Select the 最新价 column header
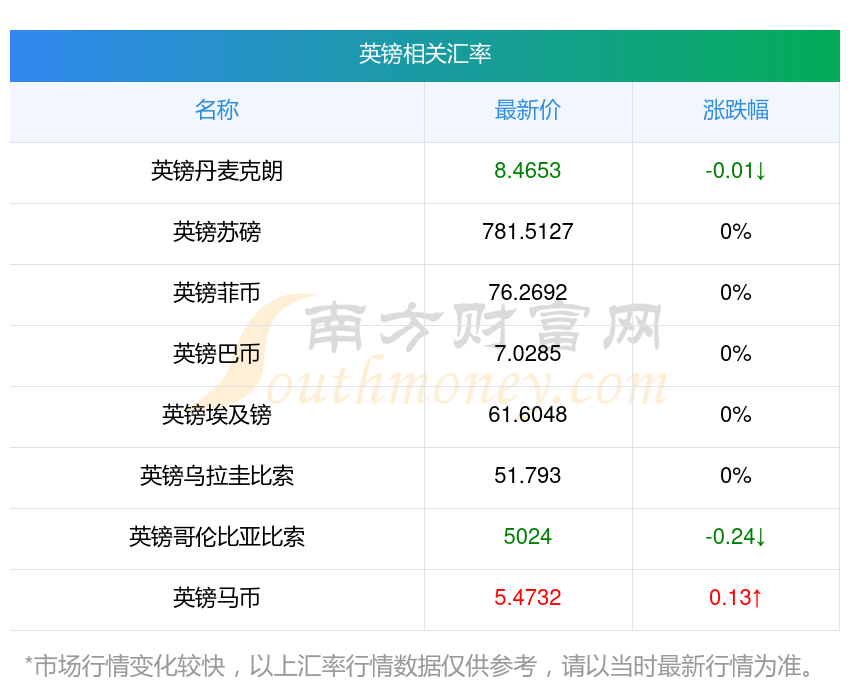The width and height of the screenshot is (850, 697). click(x=528, y=110)
